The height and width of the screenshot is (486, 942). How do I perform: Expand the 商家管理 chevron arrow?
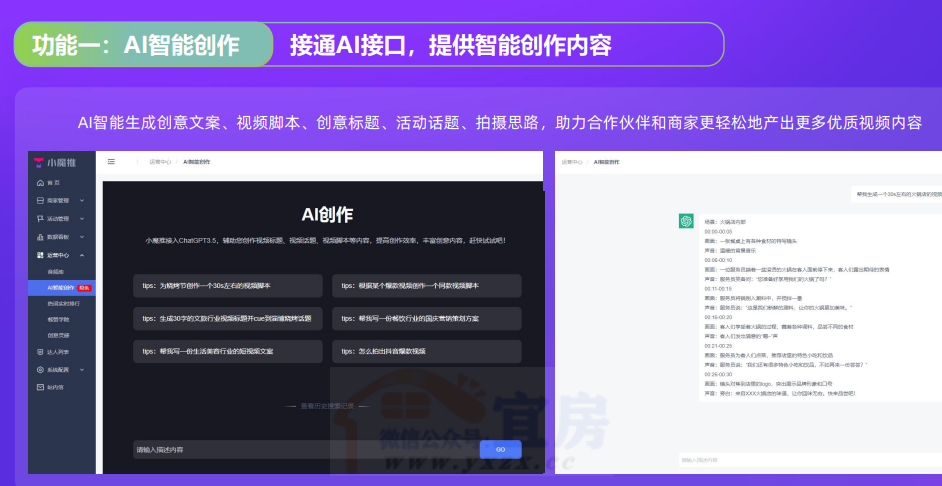pyautogui.click(x=81, y=200)
